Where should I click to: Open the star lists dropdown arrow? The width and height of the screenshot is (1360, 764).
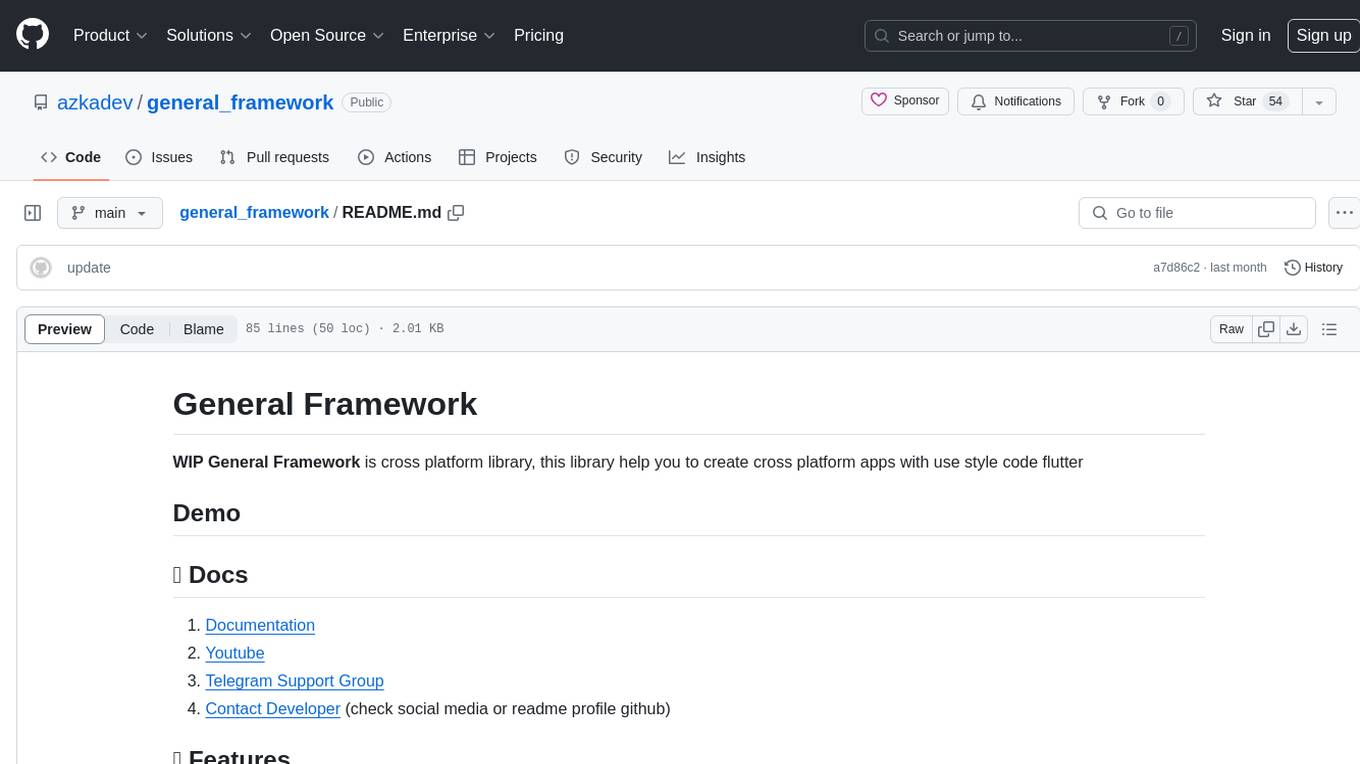coord(1319,101)
